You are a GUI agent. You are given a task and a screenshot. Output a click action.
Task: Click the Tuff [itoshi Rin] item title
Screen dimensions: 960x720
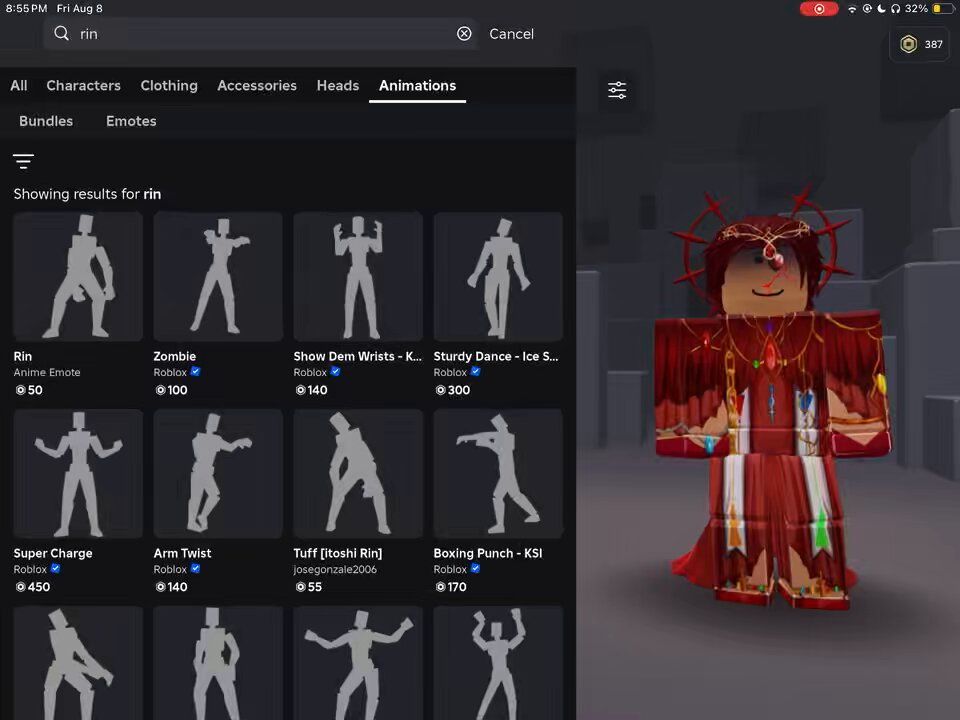pyautogui.click(x=337, y=553)
